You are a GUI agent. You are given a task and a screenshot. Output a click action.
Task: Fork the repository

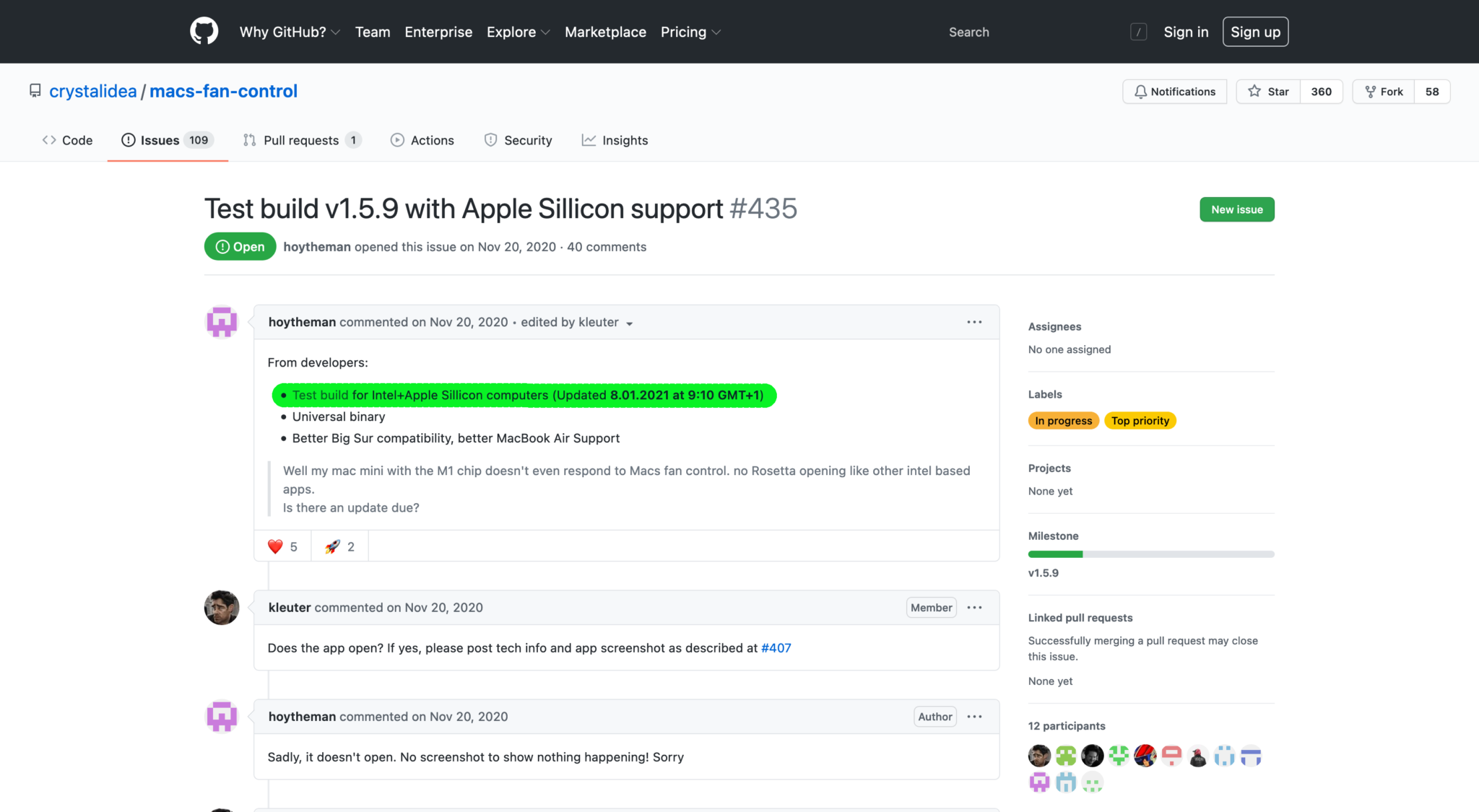pos(1384,92)
